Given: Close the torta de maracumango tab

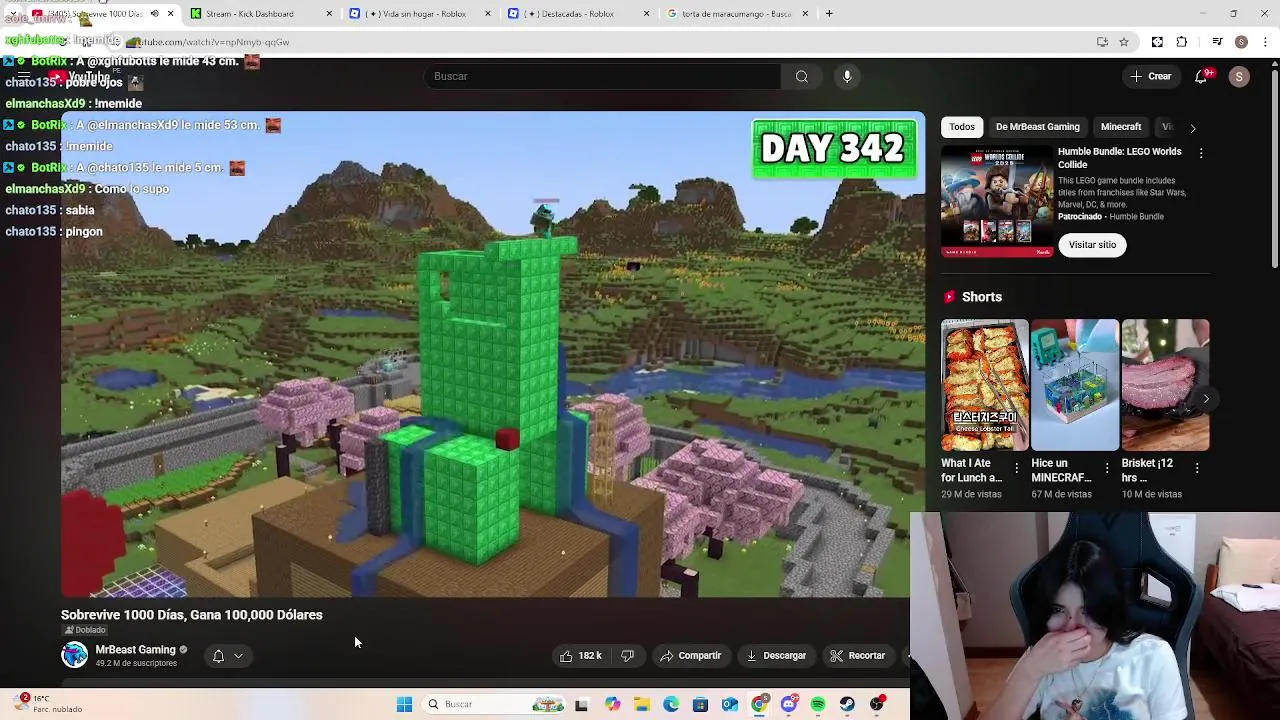Looking at the screenshot, I should click(x=805, y=14).
